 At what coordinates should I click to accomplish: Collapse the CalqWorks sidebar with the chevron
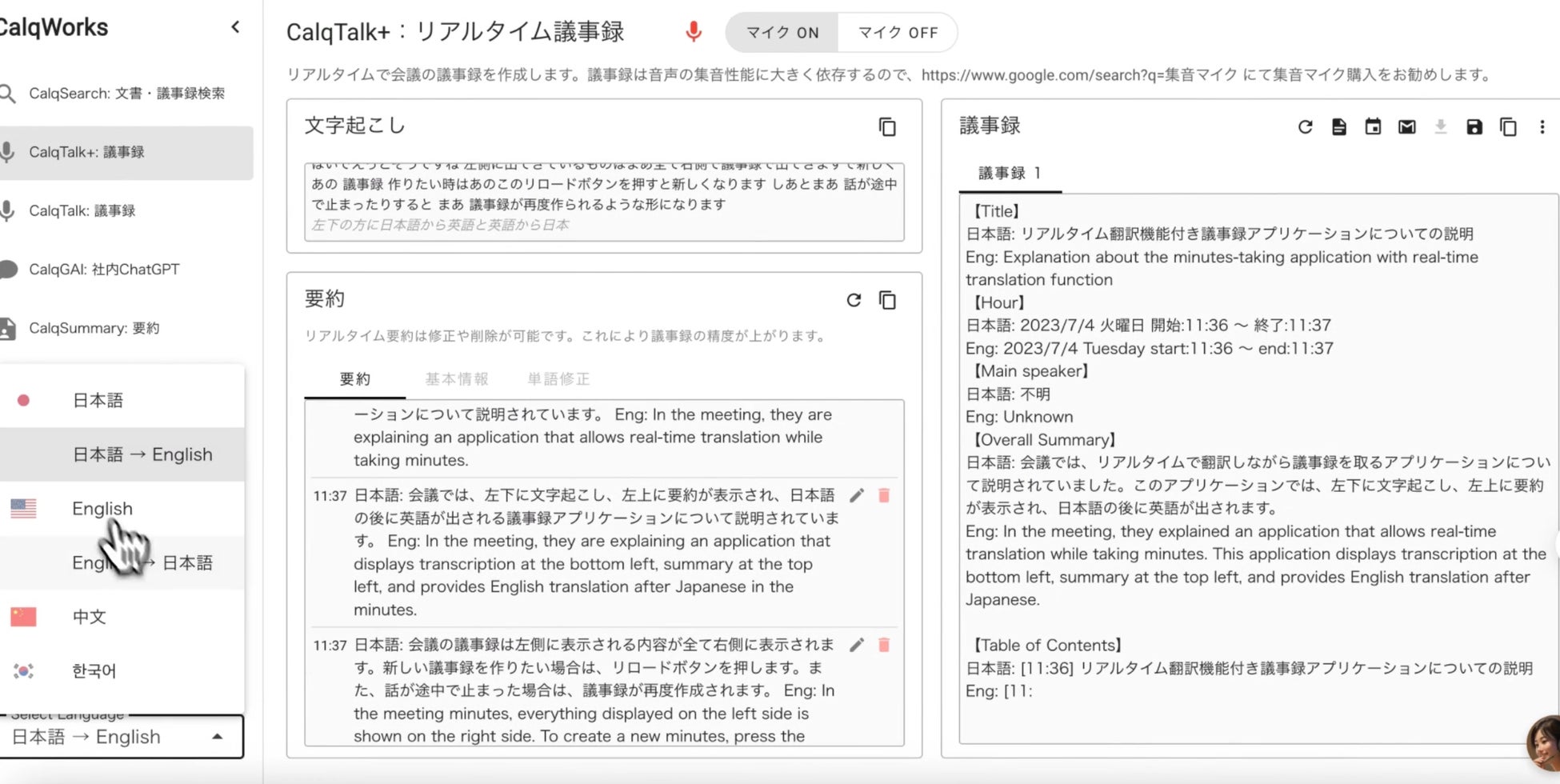click(x=235, y=27)
